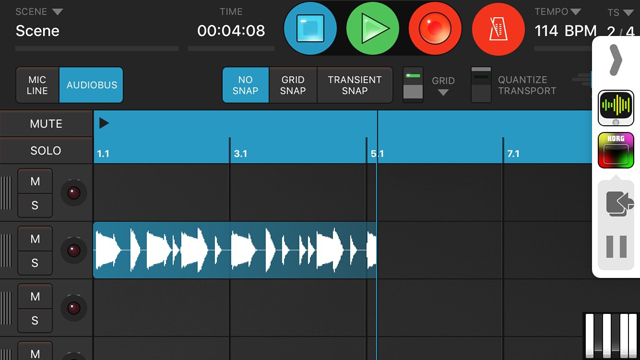Click the red record button
The image size is (640, 360).
pos(435,28)
